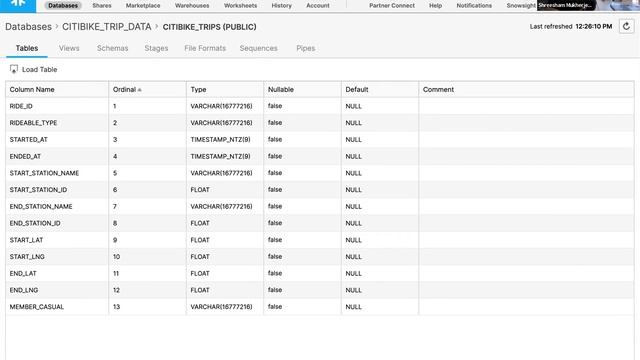Open Partner Connect

[392, 6]
